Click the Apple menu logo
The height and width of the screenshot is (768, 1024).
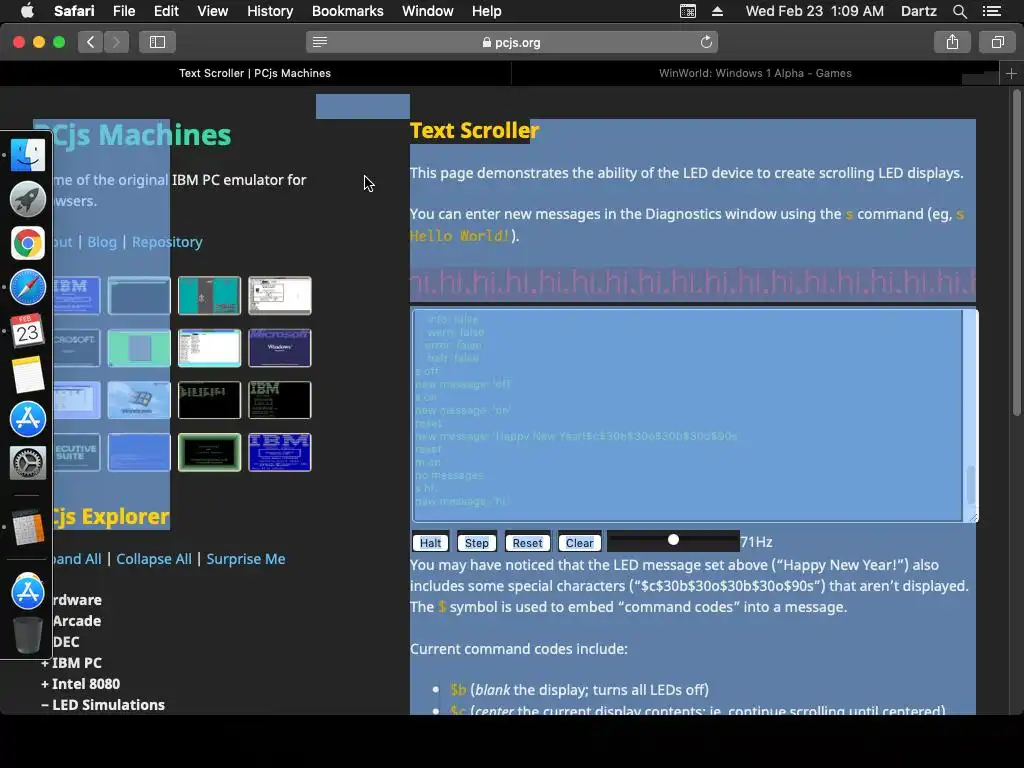[27, 11]
